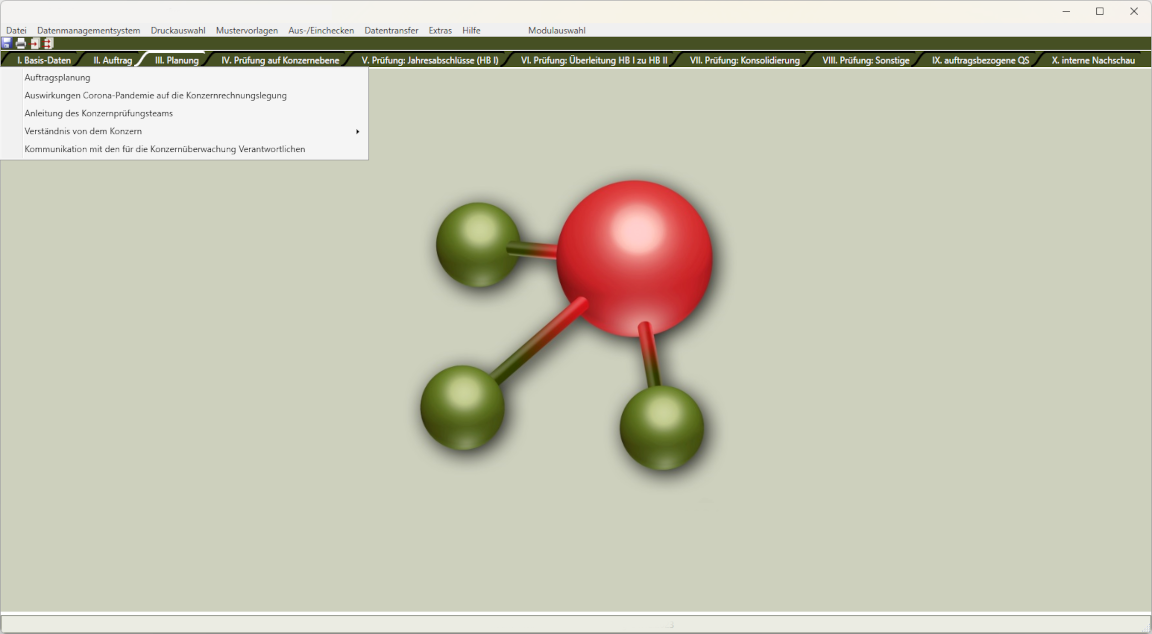This screenshot has width=1152, height=634.
Task: Open the Mustervorlagen menu
Action: coord(247,30)
